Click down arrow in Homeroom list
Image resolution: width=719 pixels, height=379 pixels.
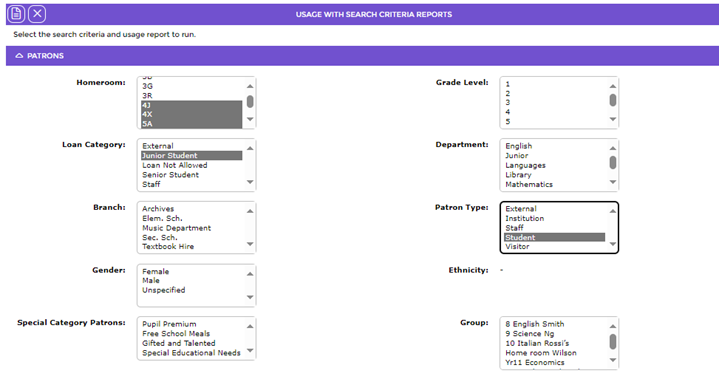click(x=250, y=119)
